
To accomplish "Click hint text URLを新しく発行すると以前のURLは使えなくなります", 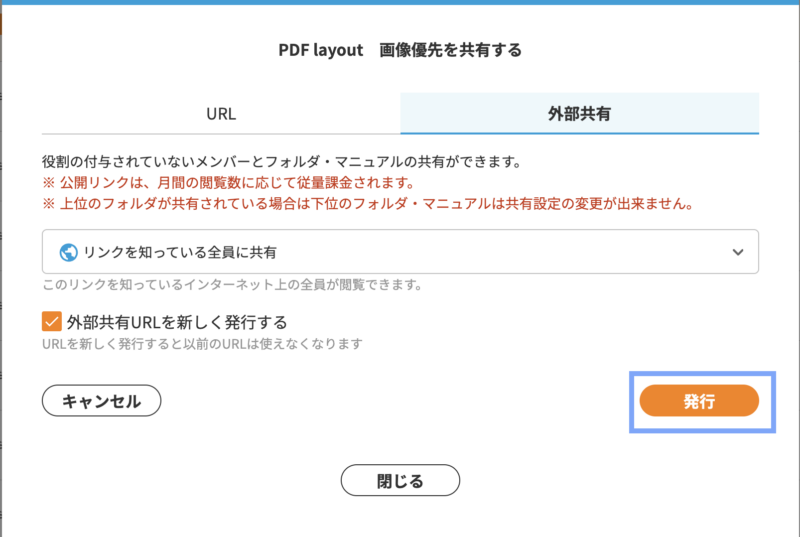I will point(203,344).
